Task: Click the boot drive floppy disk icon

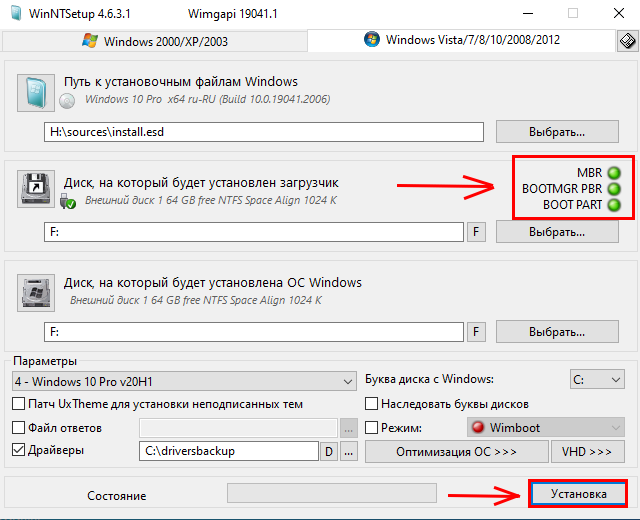Action: point(36,189)
